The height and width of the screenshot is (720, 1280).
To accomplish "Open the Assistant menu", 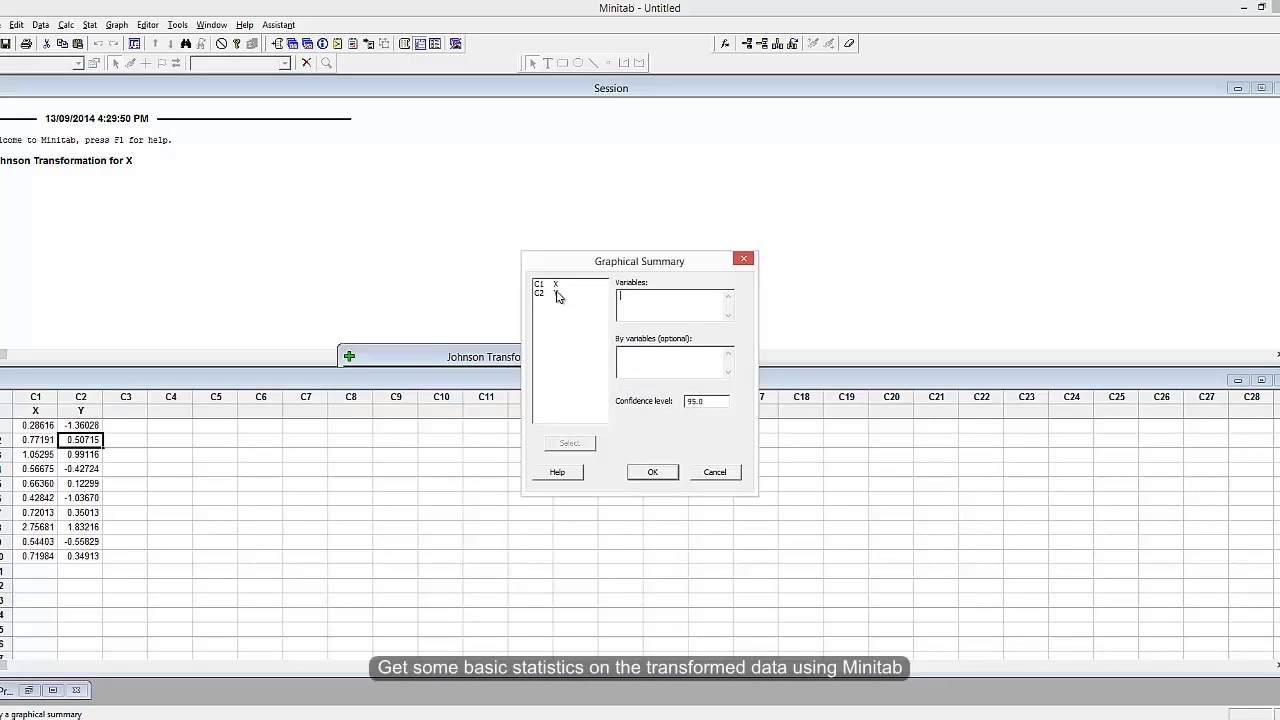I will click(278, 25).
